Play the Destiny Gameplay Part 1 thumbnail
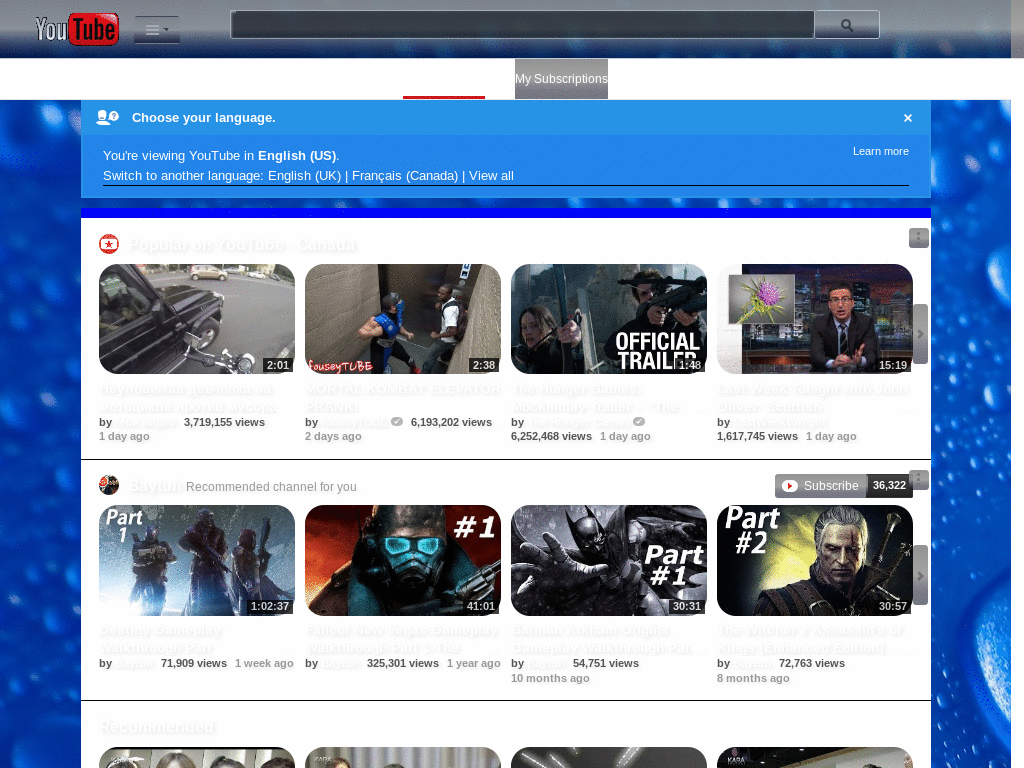Screen dimensions: 1024x768 click(197, 560)
